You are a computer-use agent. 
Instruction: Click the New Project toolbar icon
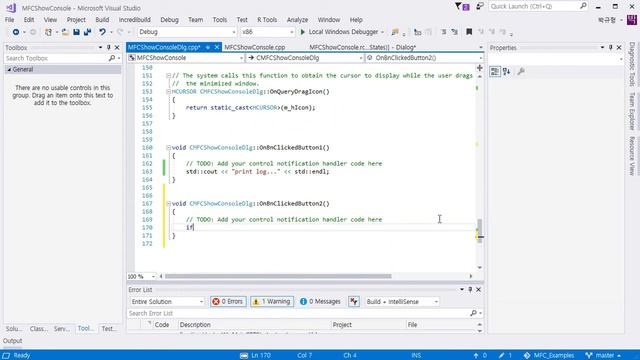(x=48, y=32)
